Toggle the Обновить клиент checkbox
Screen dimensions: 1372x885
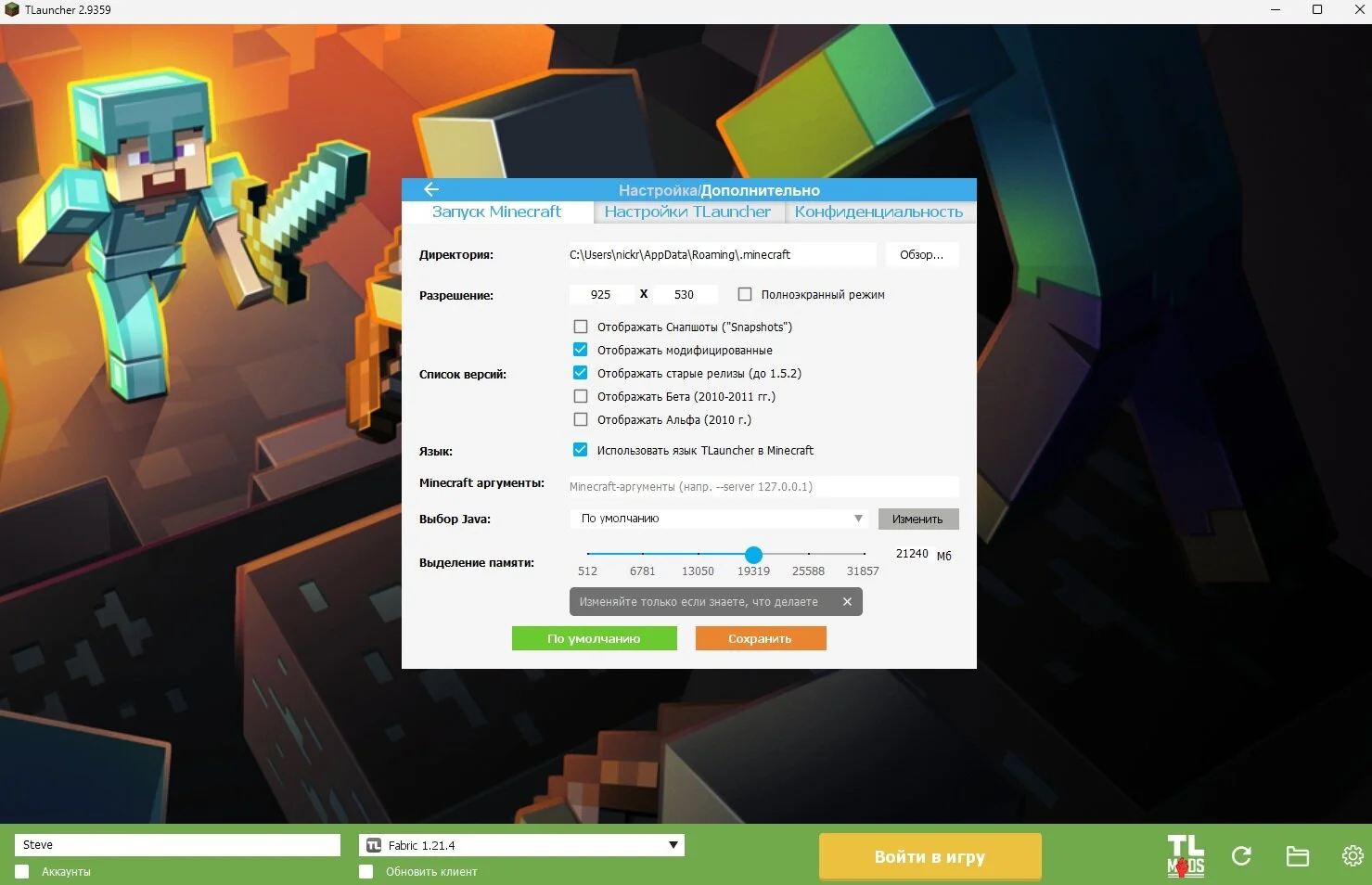pyautogui.click(x=366, y=872)
